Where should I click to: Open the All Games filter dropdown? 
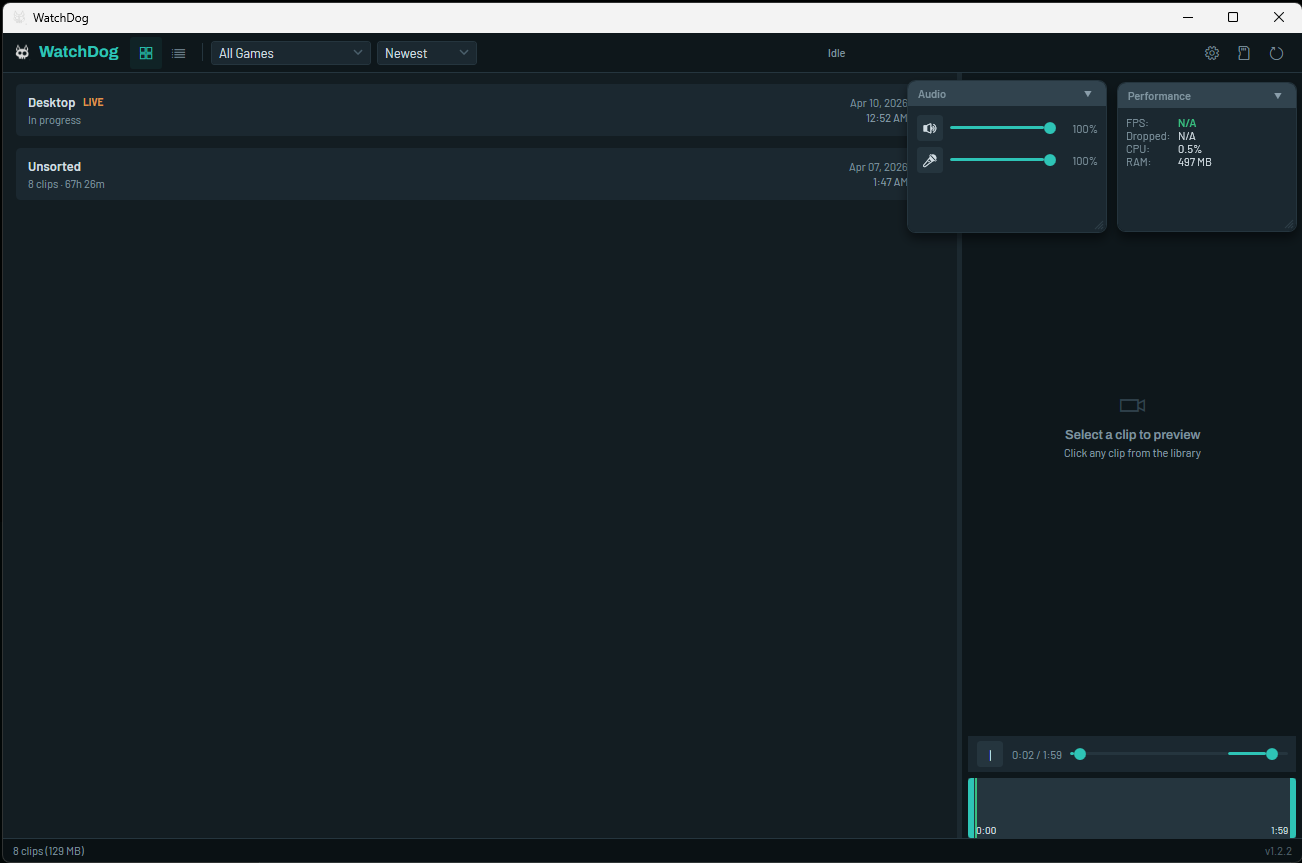coord(290,52)
